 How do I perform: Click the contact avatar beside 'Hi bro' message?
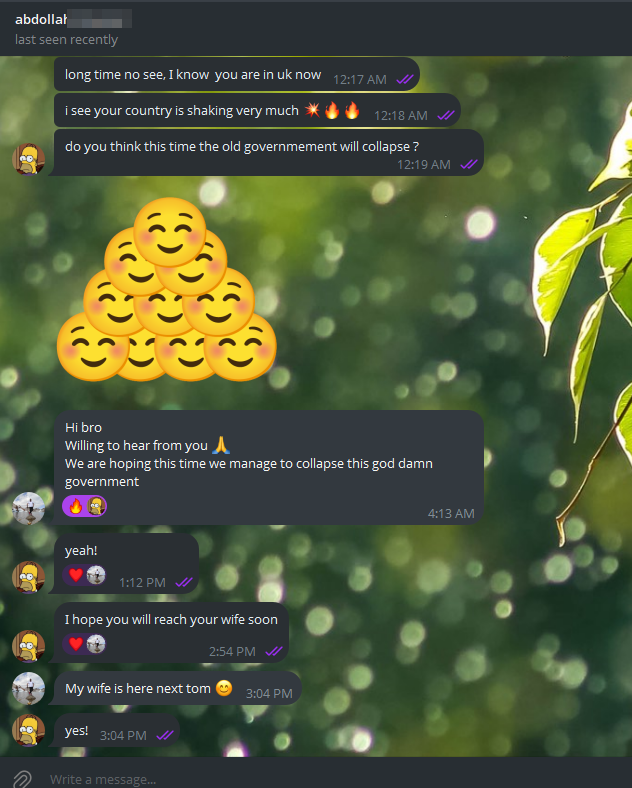click(x=29, y=509)
